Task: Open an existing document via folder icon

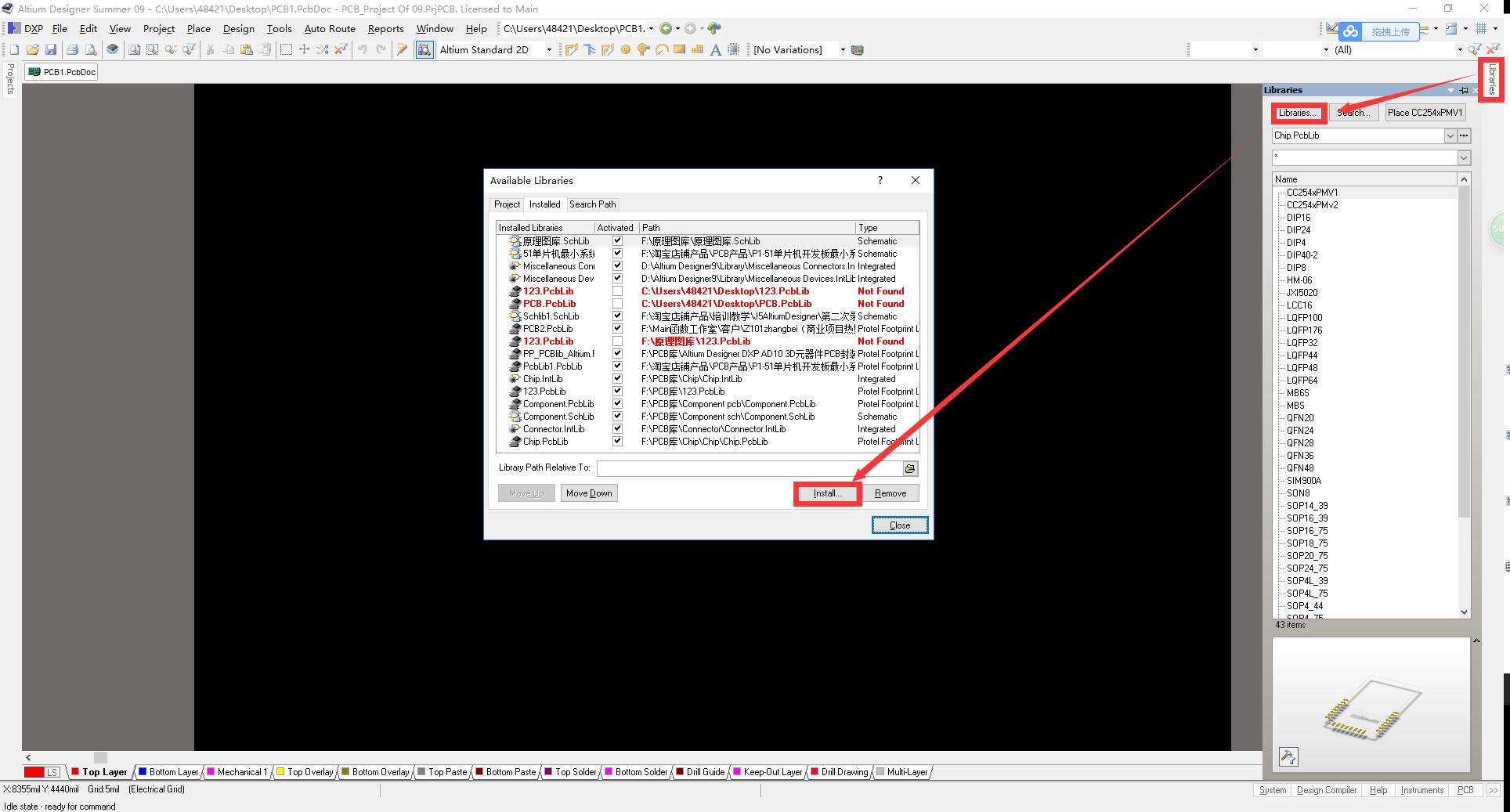Action: point(33,49)
